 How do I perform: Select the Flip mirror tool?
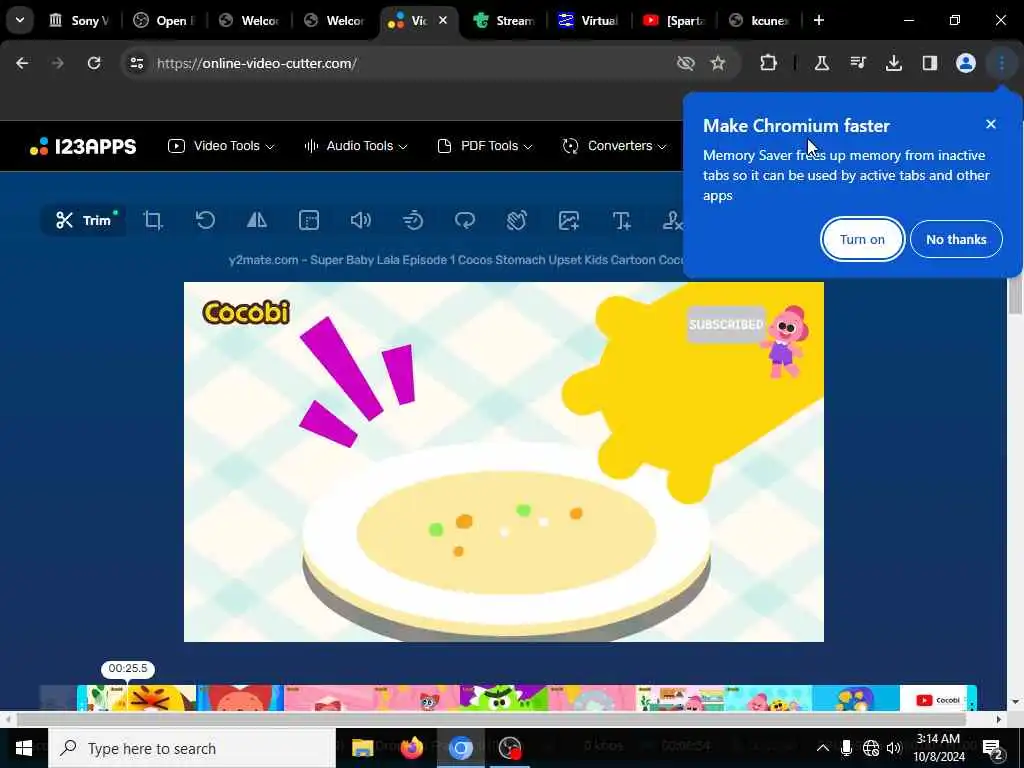pyautogui.click(x=257, y=220)
